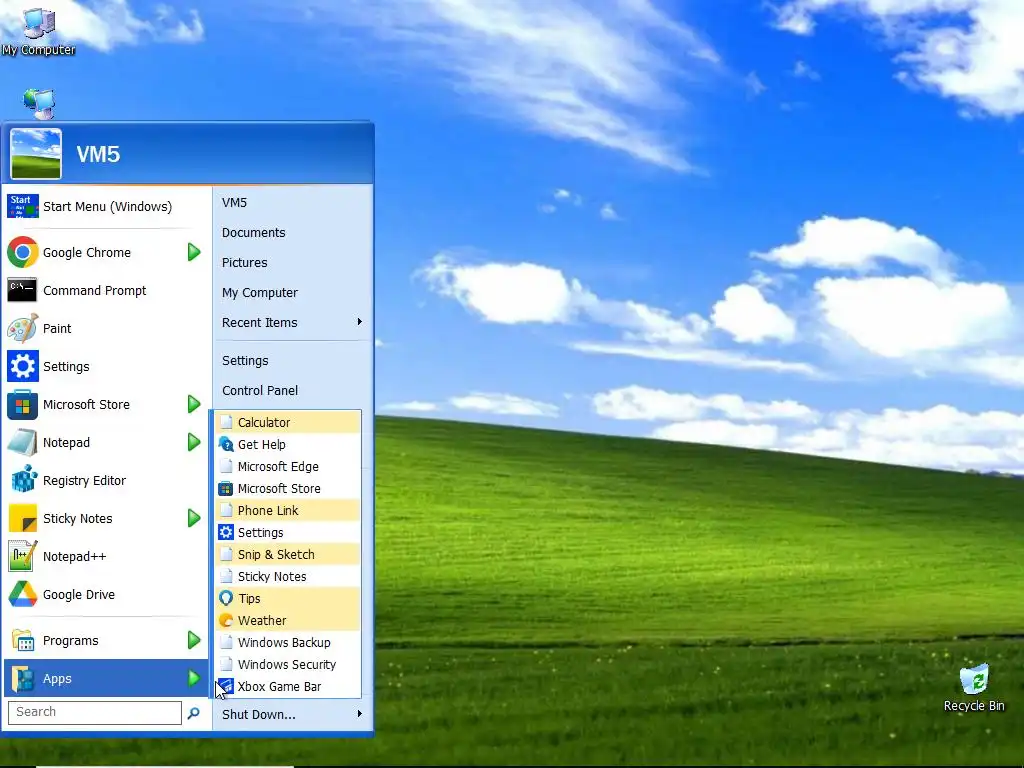Expand the Microsoft Store green arrow
Image resolution: width=1024 pixels, height=768 pixels.
pos(193,404)
